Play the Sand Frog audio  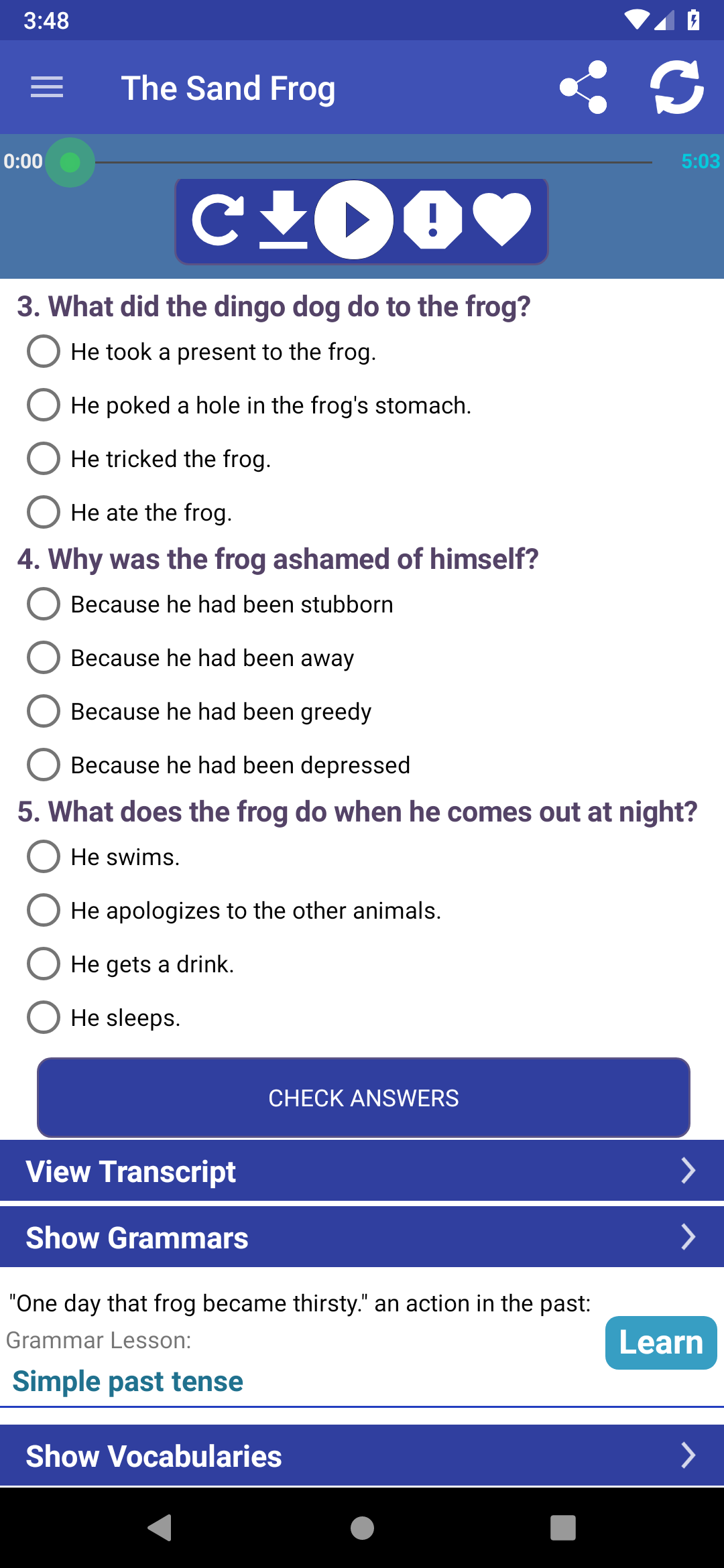click(354, 220)
